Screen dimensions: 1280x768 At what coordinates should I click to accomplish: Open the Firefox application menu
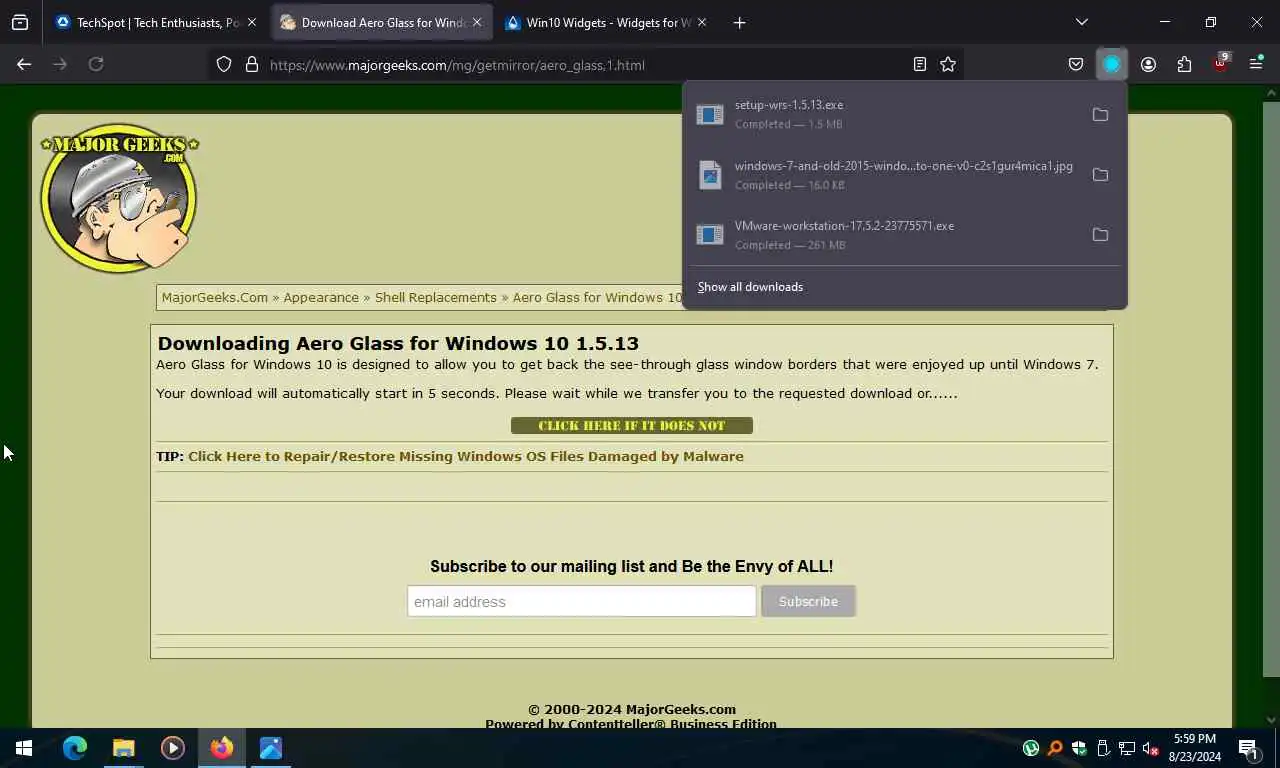tap(1256, 64)
